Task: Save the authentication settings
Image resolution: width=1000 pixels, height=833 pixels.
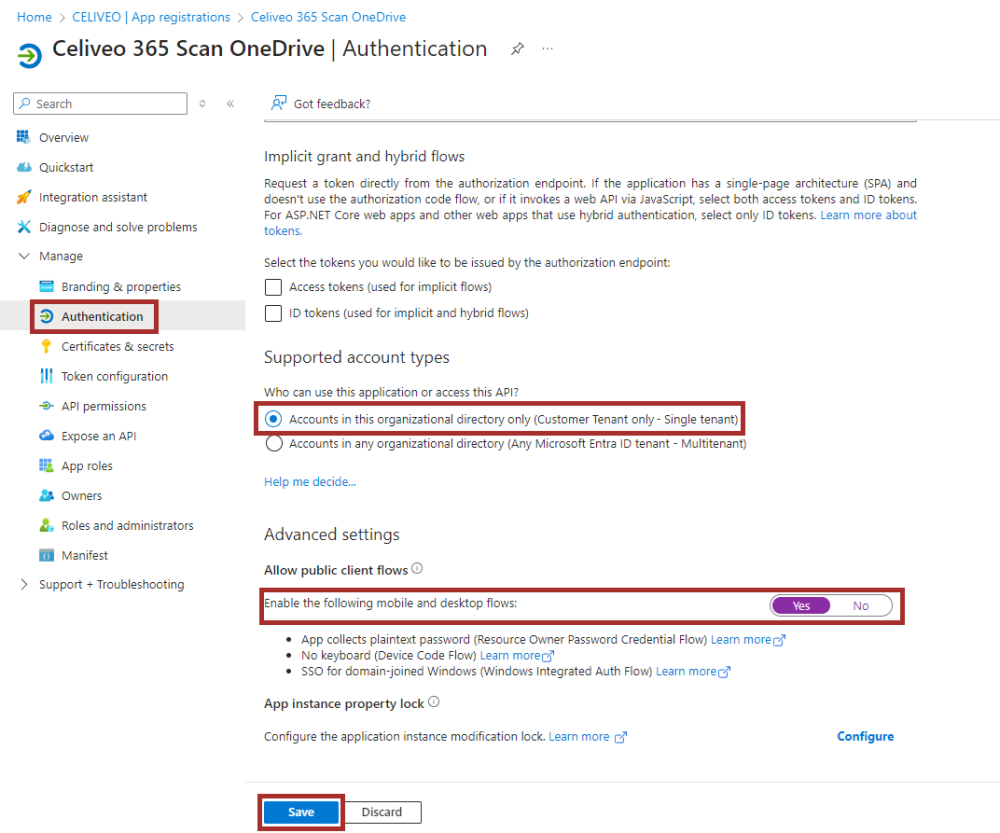Action: pyautogui.click(x=301, y=812)
